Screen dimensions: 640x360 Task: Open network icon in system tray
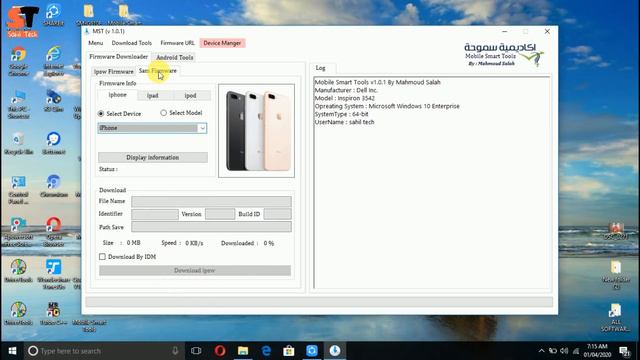(x=576, y=351)
